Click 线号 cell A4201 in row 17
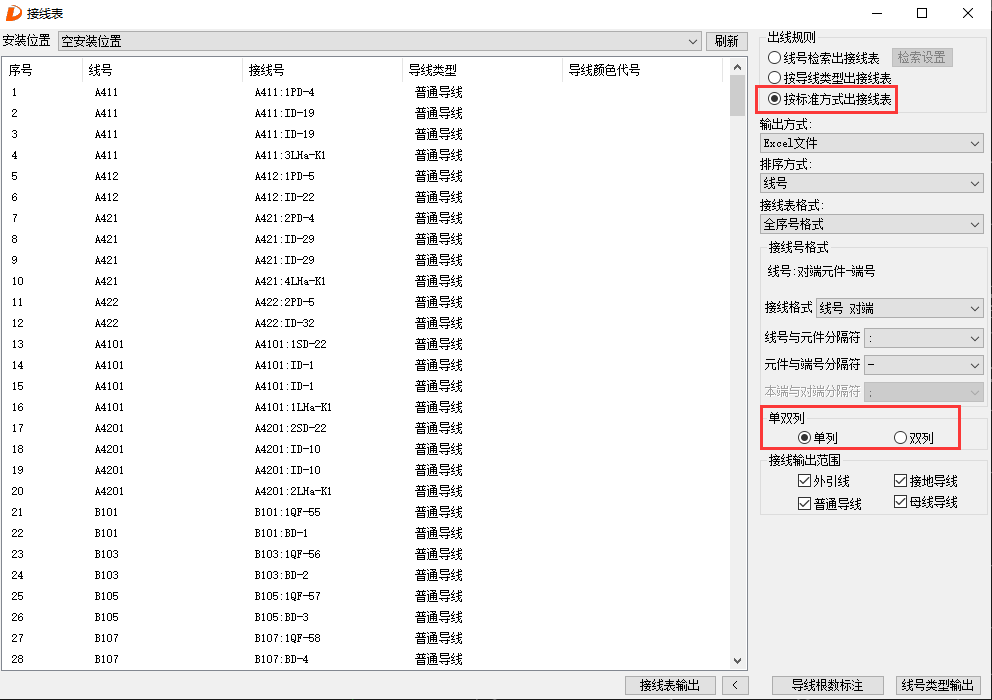 (109, 428)
